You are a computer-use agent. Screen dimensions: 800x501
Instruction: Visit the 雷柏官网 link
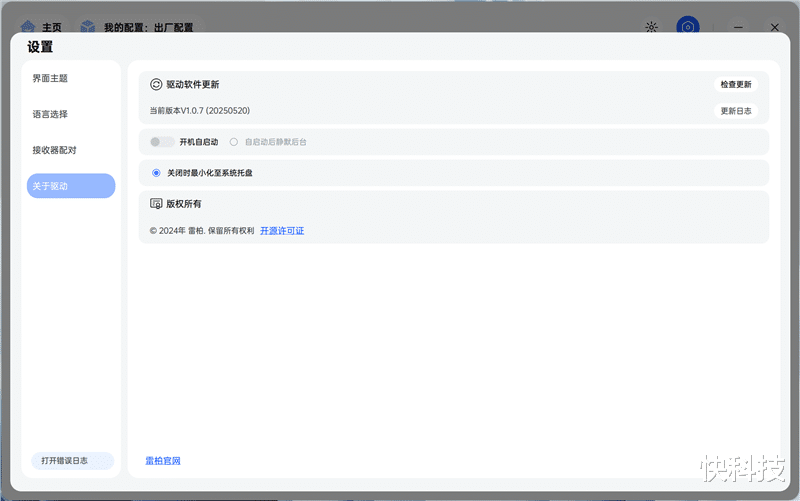(x=163, y=461)
